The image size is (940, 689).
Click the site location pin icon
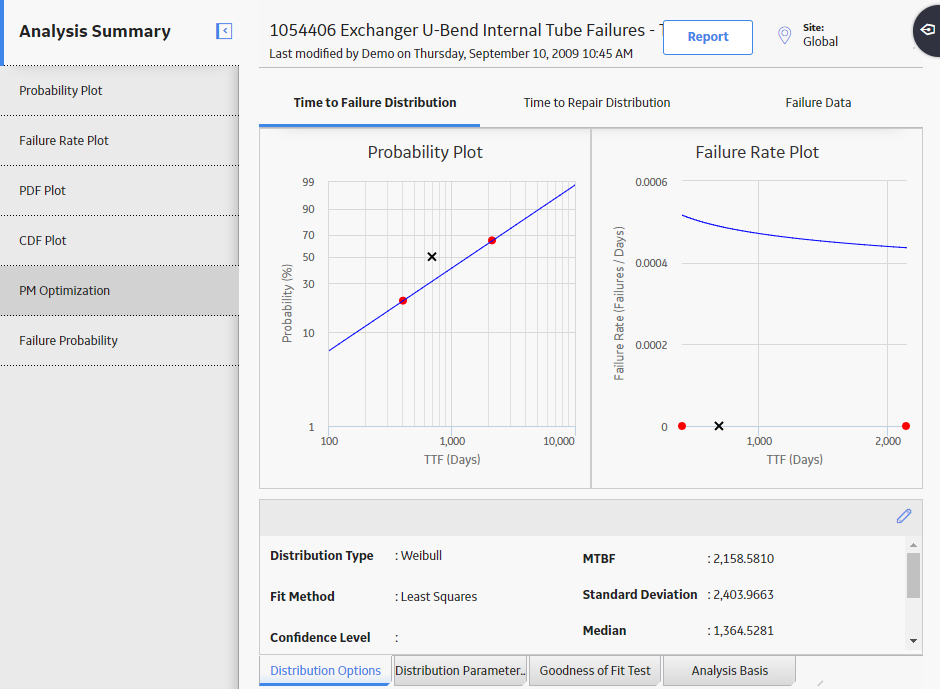coord(784,35)
